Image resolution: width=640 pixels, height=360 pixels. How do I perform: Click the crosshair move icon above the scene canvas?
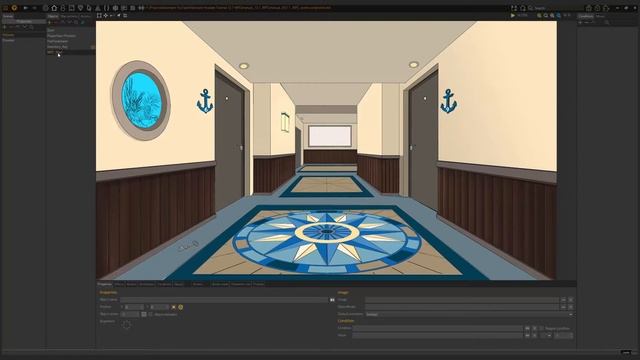[106, 16]
